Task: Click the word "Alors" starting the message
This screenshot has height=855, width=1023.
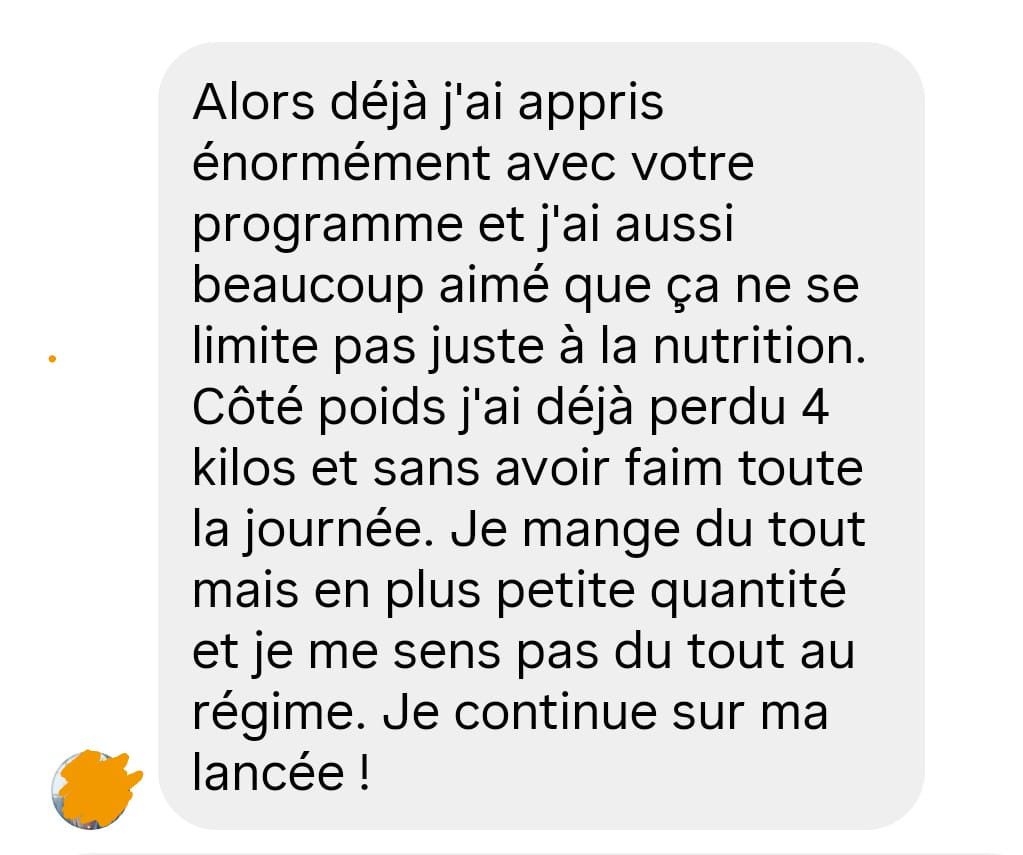Action: 253,102
